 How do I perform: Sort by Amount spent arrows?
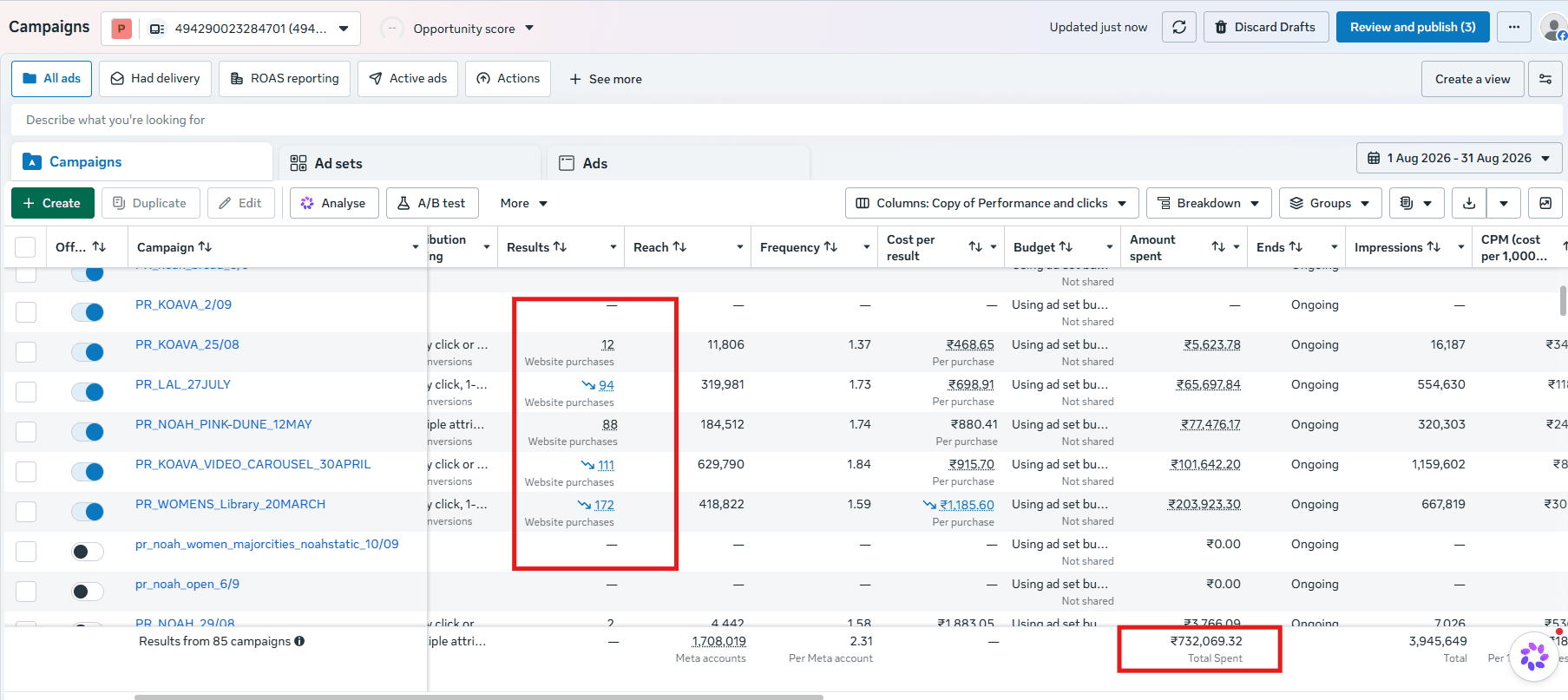coord(1218,247)
